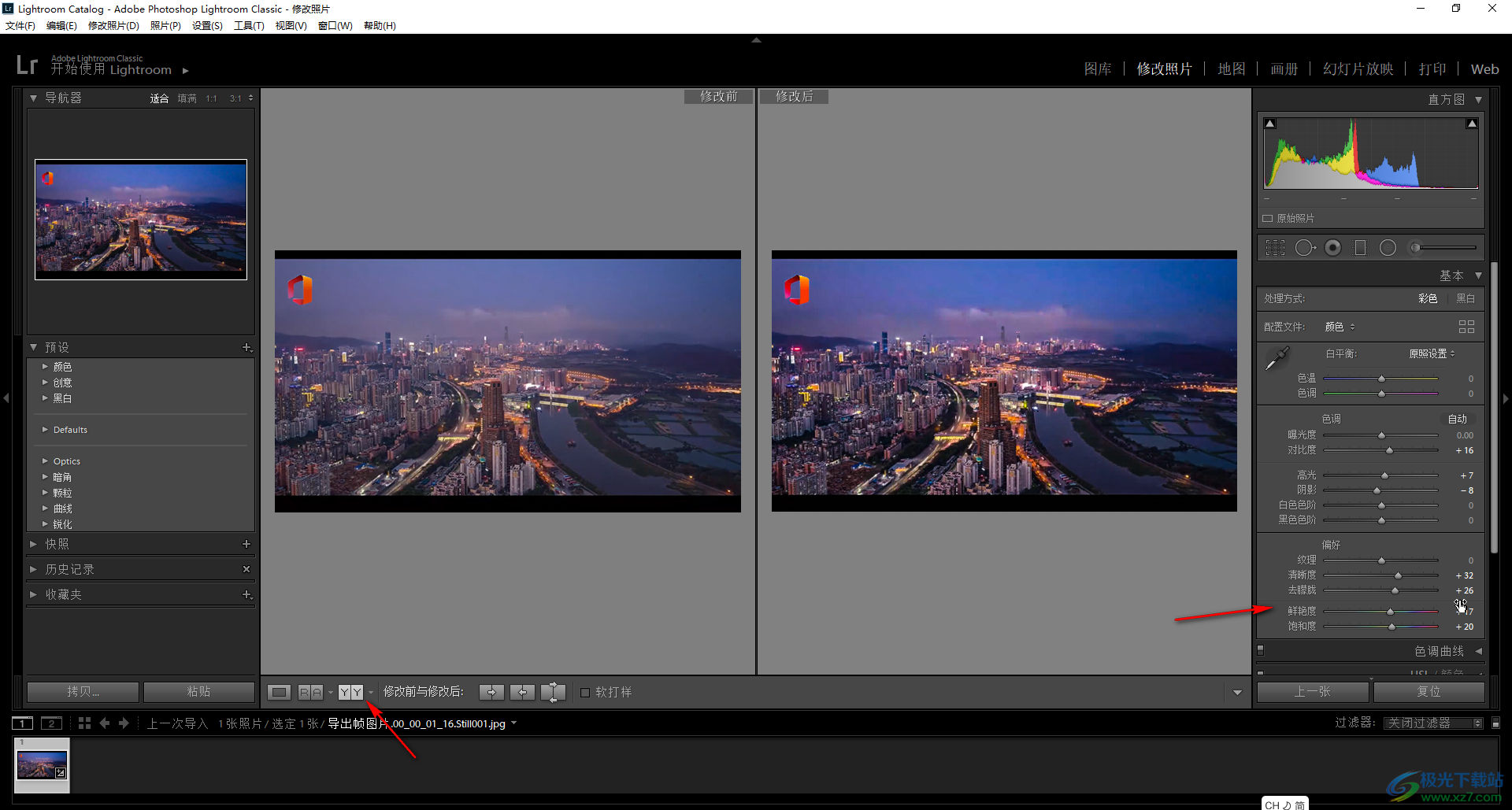Click the Copy (拷贝...) button
The height and width of the screenshot is (810, 1512).
click(x=83, y=692)
